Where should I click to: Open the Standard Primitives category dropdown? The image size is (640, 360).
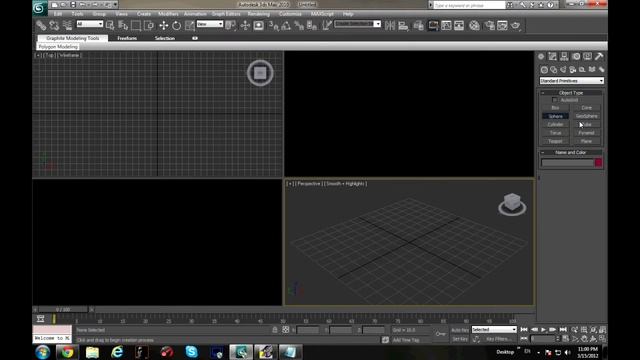click(571, 81)
